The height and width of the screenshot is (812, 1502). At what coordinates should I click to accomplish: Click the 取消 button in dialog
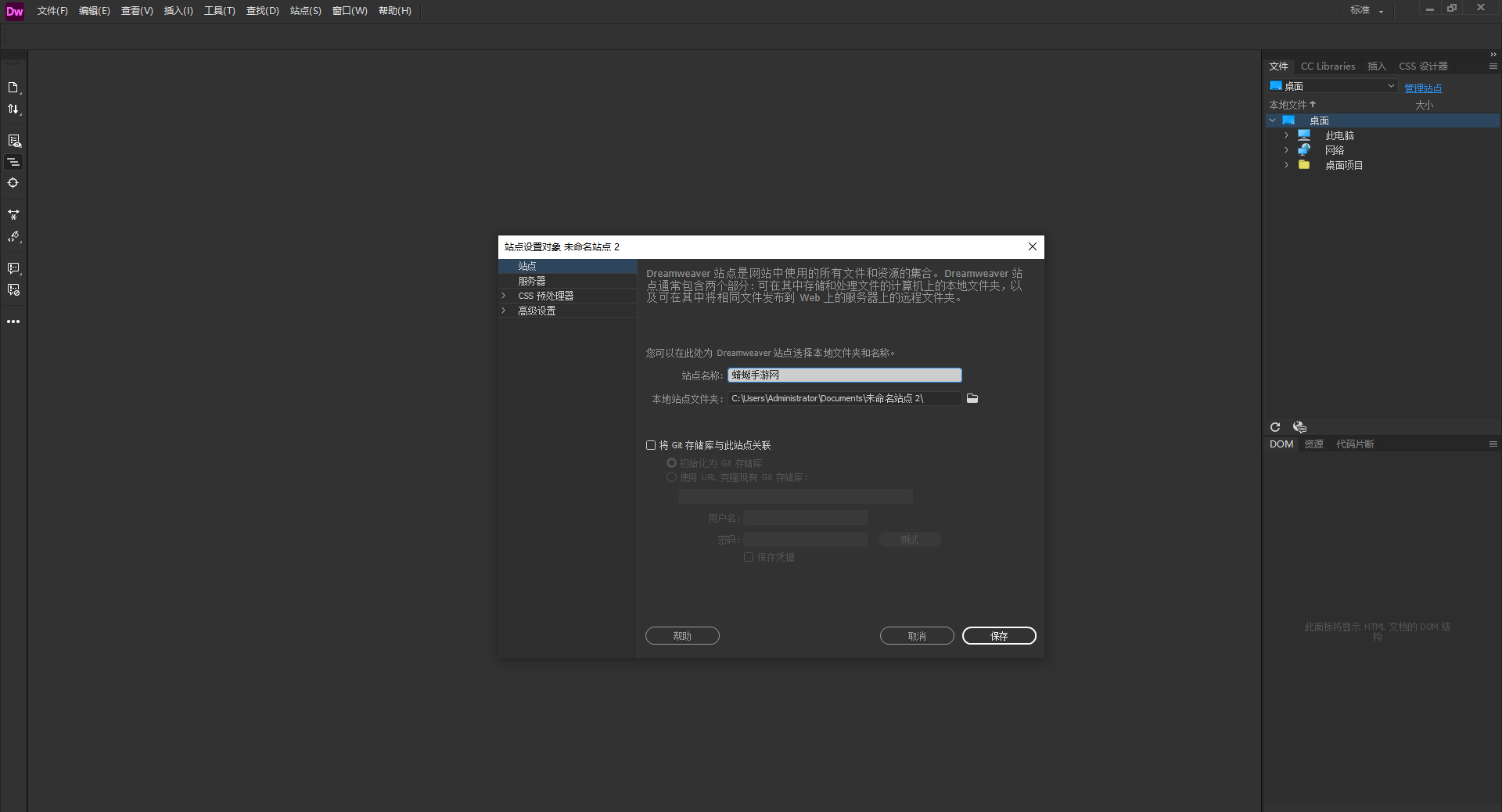click(917, 636)
